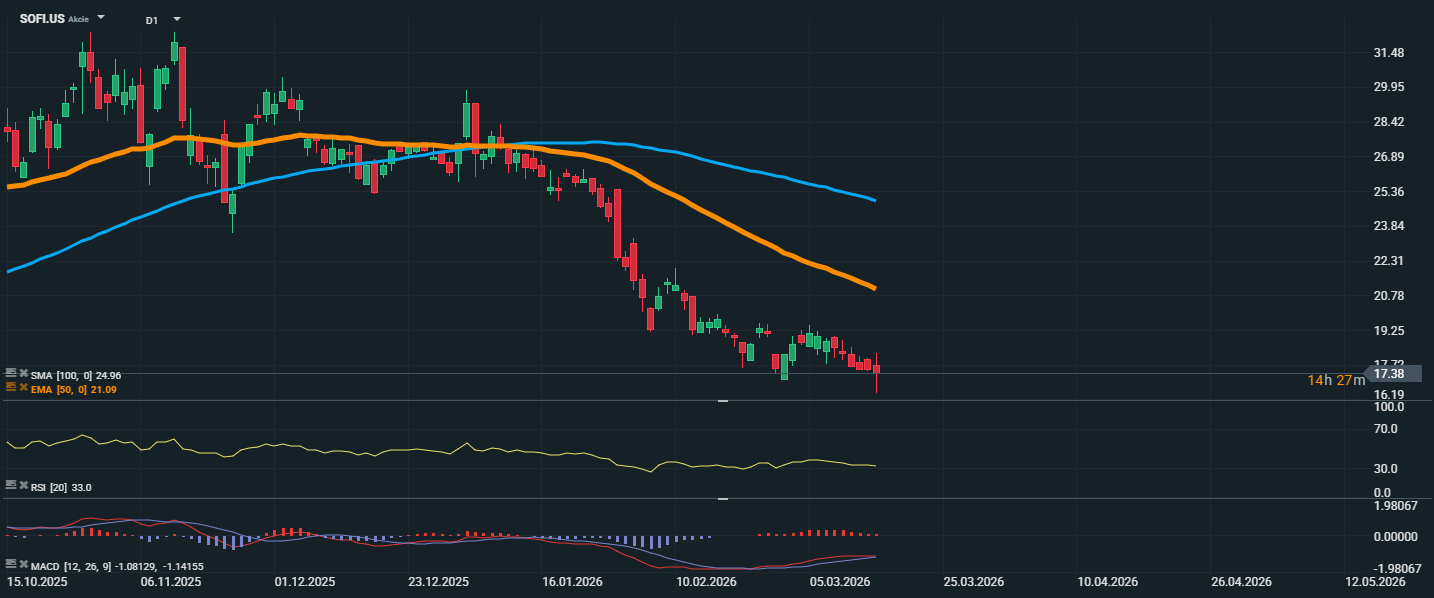Open the D1 timeframe dropdown arrow
1434x598 pixels.
177,19
